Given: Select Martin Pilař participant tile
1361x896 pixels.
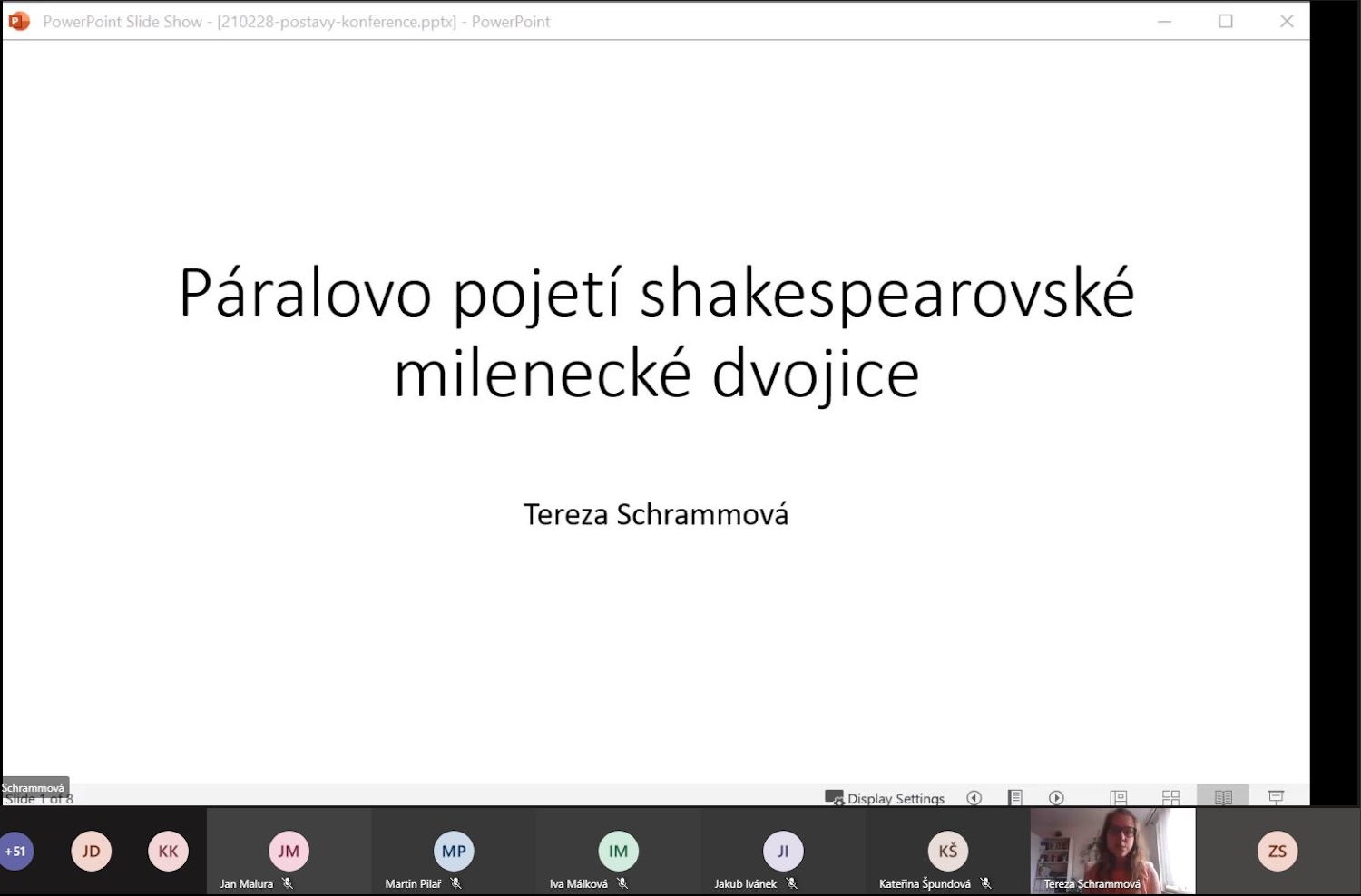Looking at the screenshot, I should [454, 852].
